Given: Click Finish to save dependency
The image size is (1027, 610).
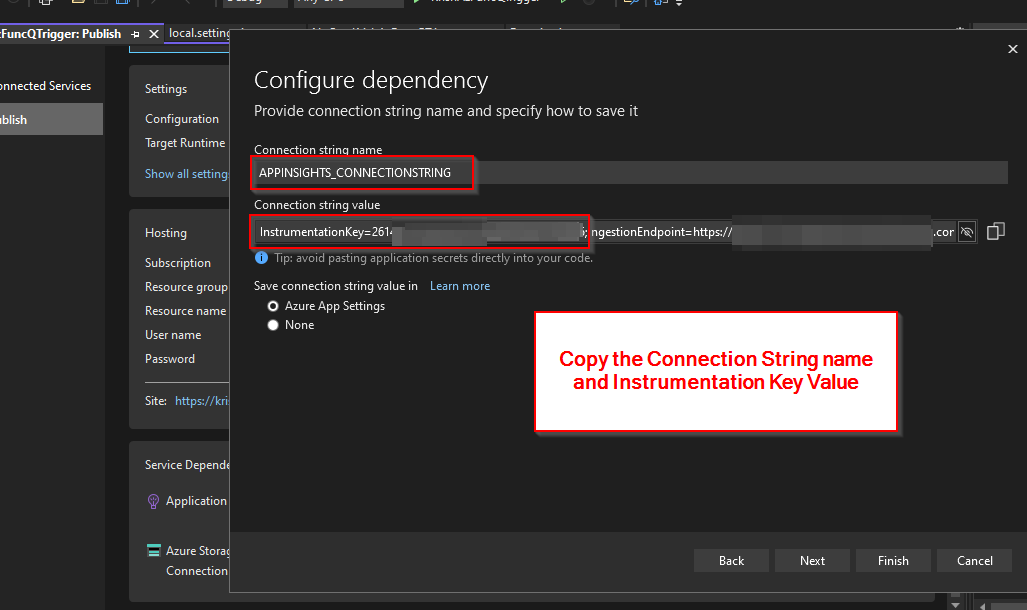Looking at the screenshot, I should click(x=893, y=560).
